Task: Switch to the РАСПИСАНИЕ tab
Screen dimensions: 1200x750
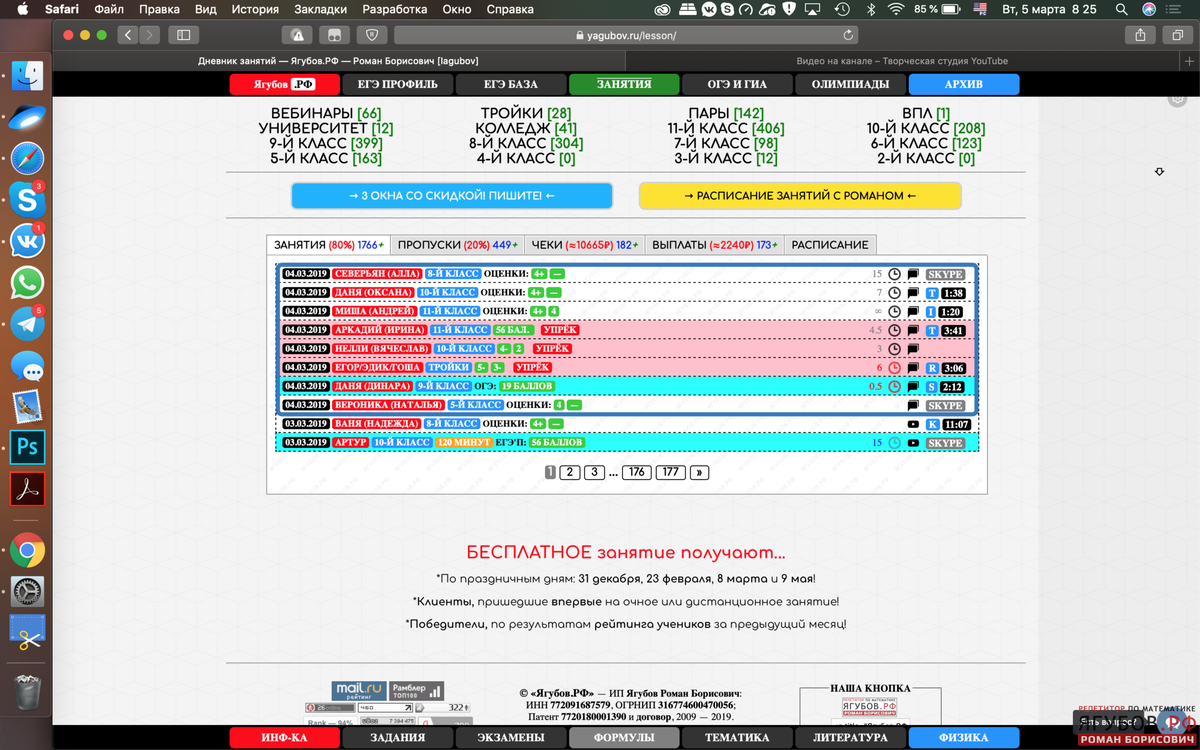Action: (x=830, y=245)
